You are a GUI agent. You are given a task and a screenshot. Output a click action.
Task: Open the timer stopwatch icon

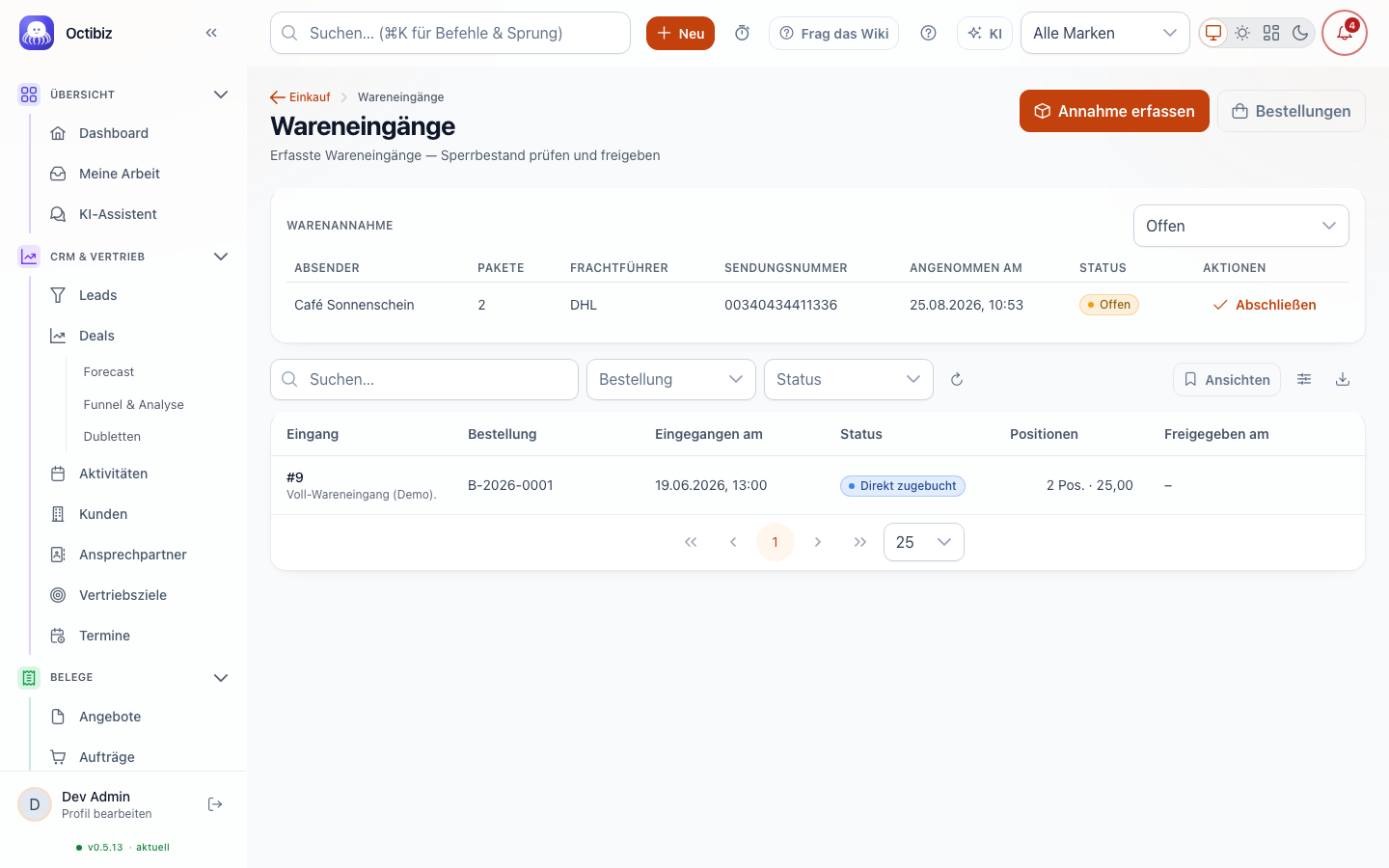coord(742,33)
